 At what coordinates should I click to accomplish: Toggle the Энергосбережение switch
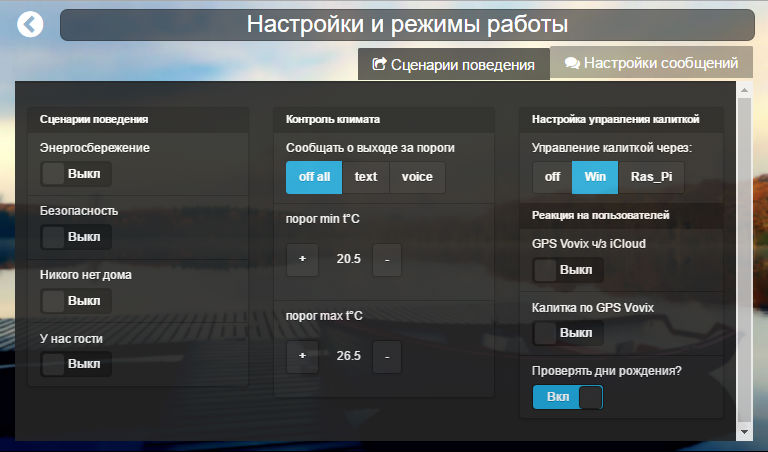tap(76, 174)
